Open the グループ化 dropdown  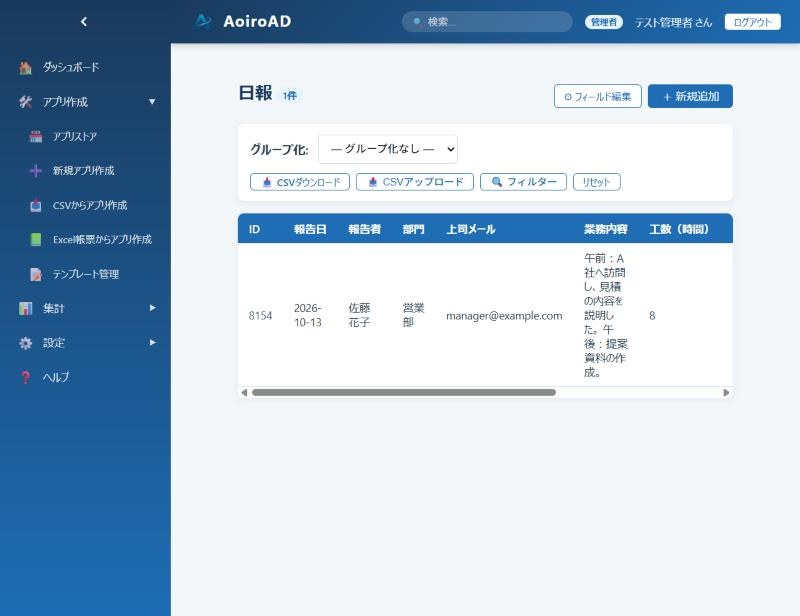[388, 149]
